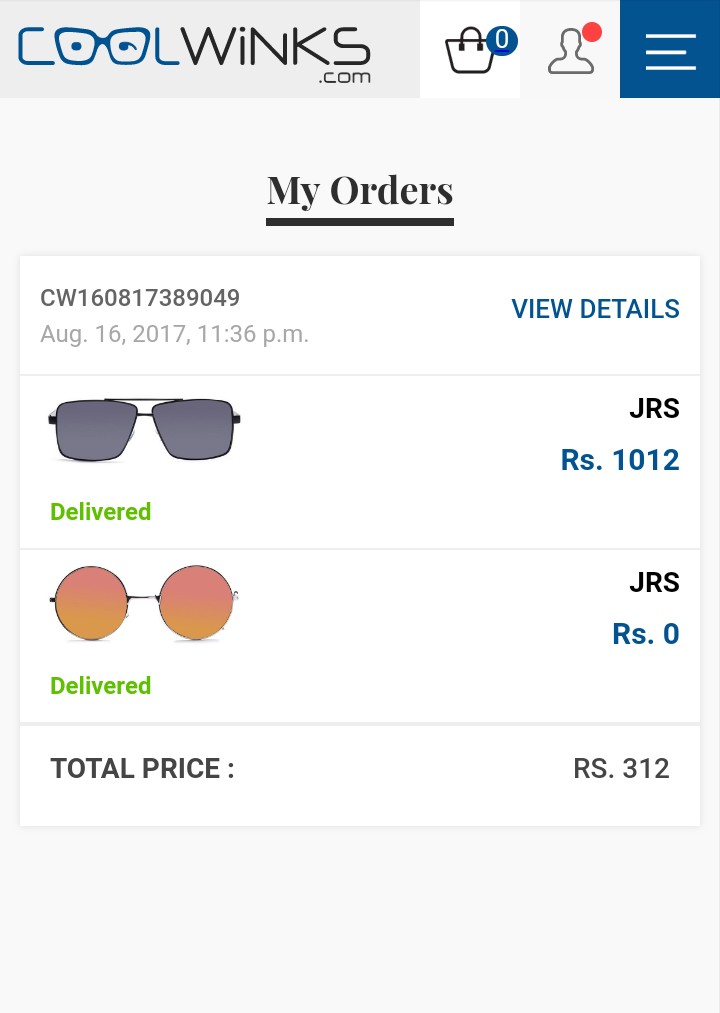The height and width of the screenshot is (1013, 720).
Task: Click the Rs. 1012 price
Action: click(x=620, y=460)
